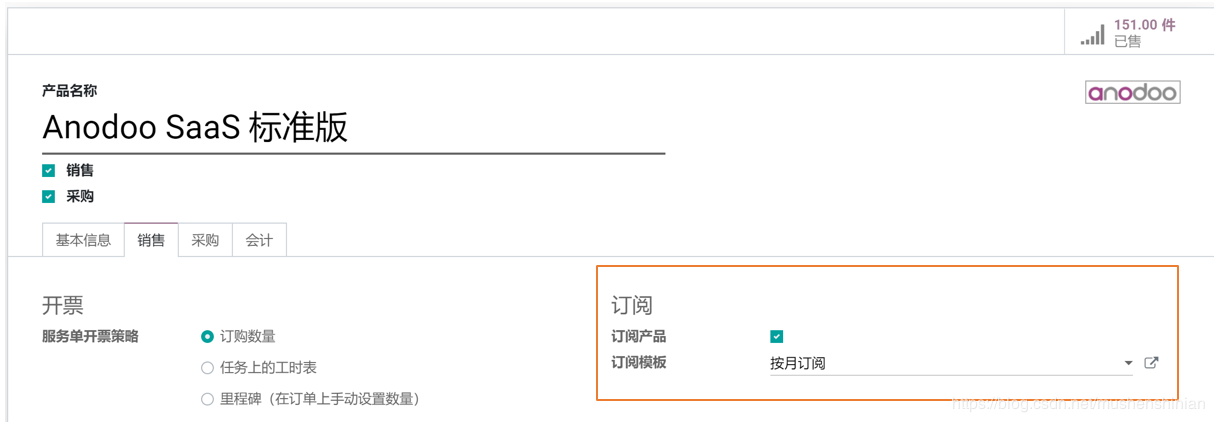Click the 订阅模板 field label
Viewport: 1214px width, 422px height.
tap(638, 362)
